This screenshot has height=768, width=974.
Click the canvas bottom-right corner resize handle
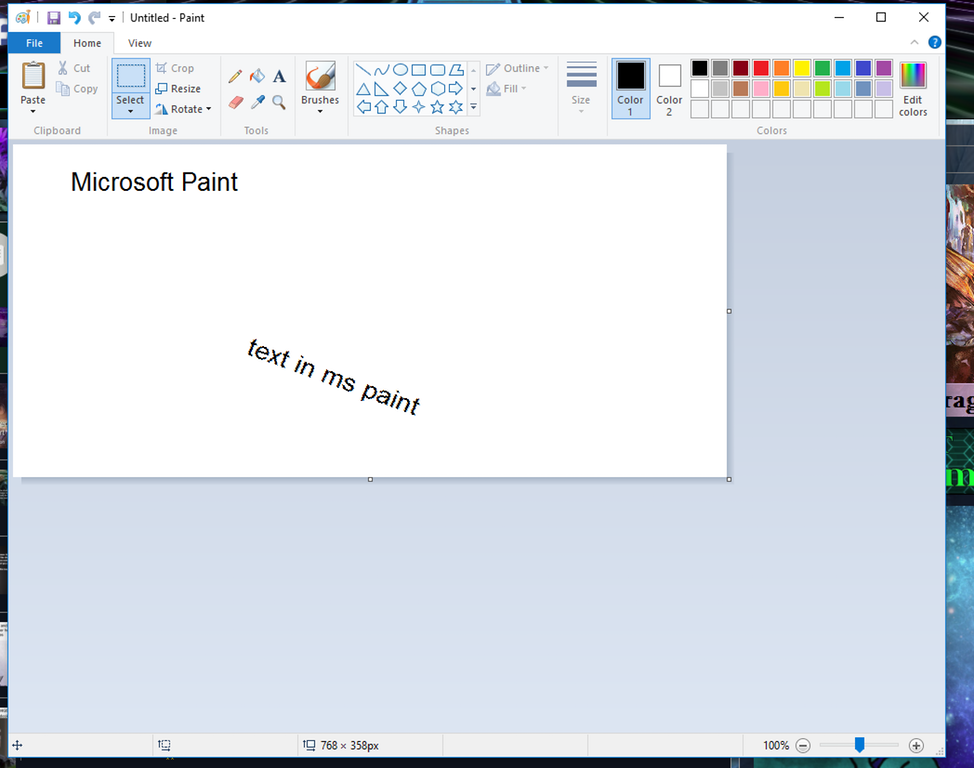729,480
